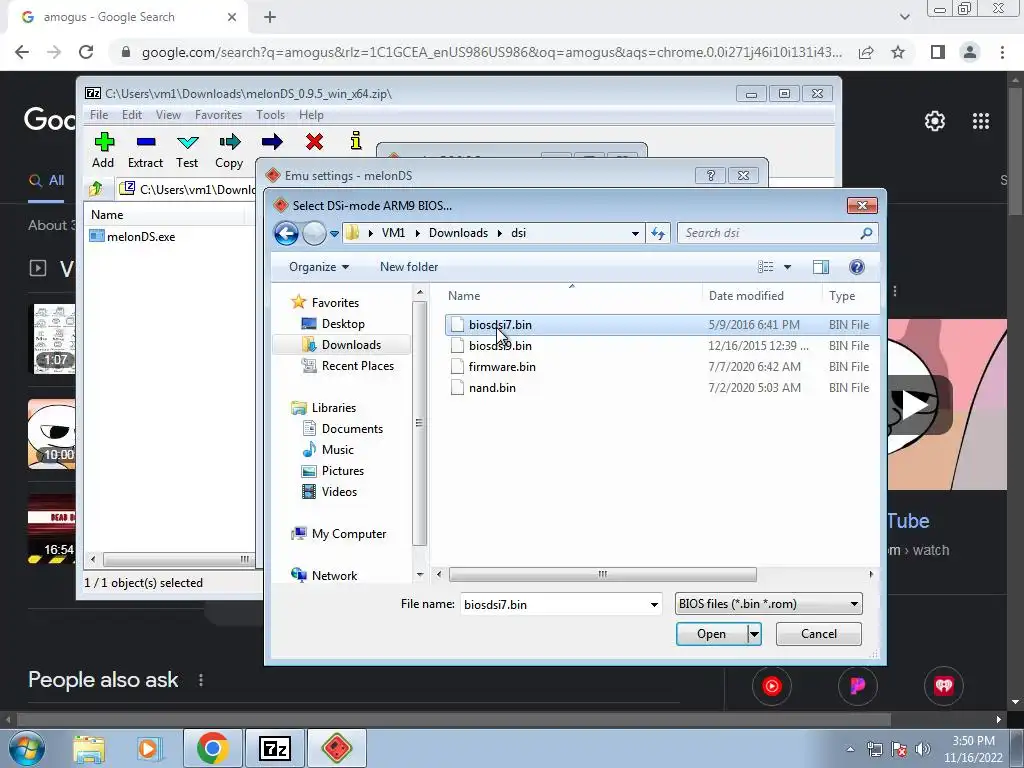Click the file dialog forward arrow

pos(314,233)
